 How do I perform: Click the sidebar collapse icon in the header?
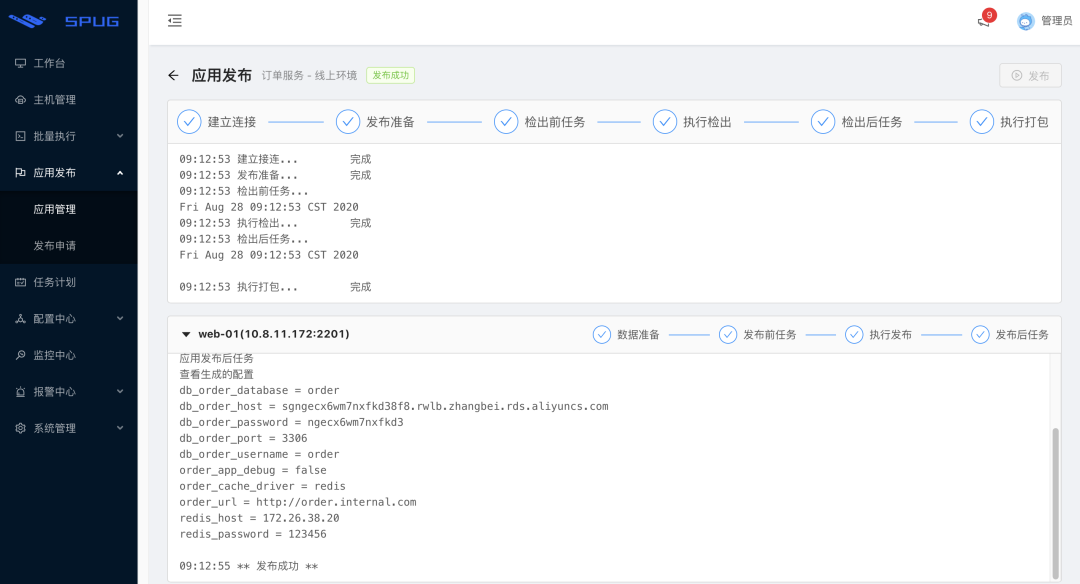click(x=175, y=20)
